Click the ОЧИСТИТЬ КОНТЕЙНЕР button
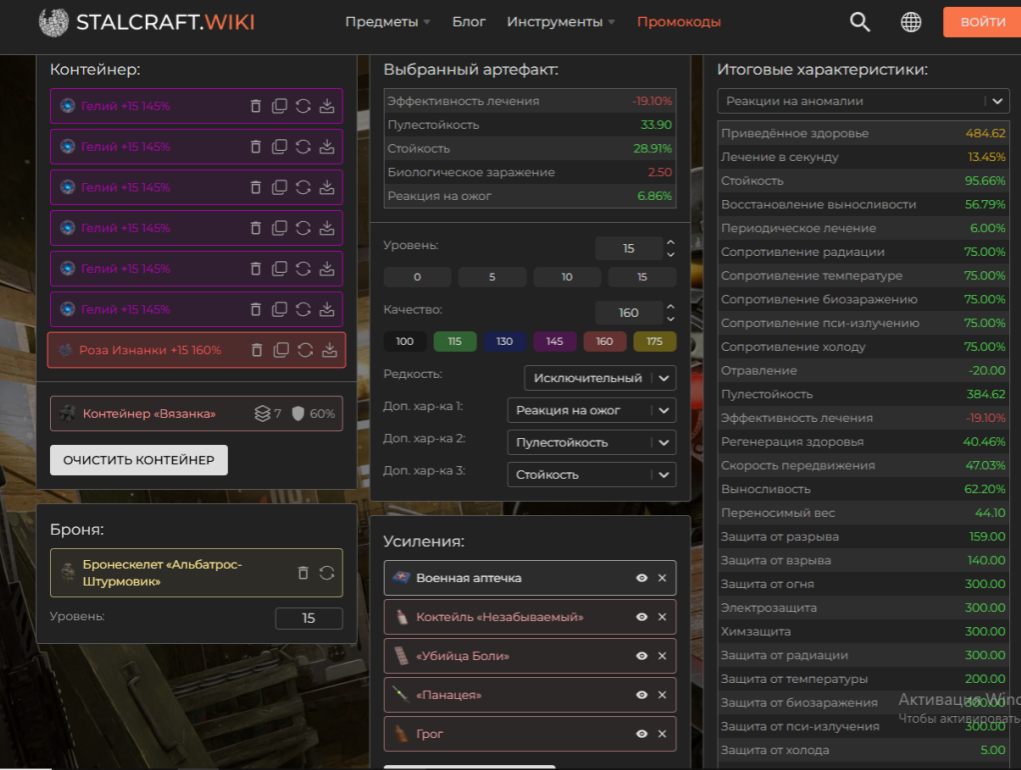 point(139,460)
